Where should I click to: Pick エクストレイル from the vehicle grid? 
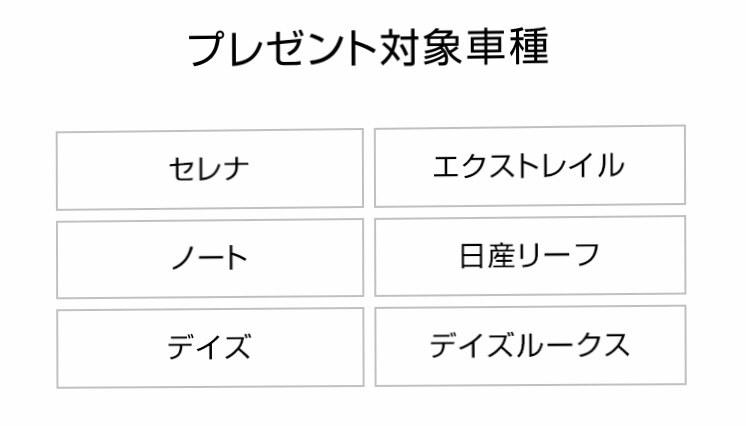tap(530, 166)
